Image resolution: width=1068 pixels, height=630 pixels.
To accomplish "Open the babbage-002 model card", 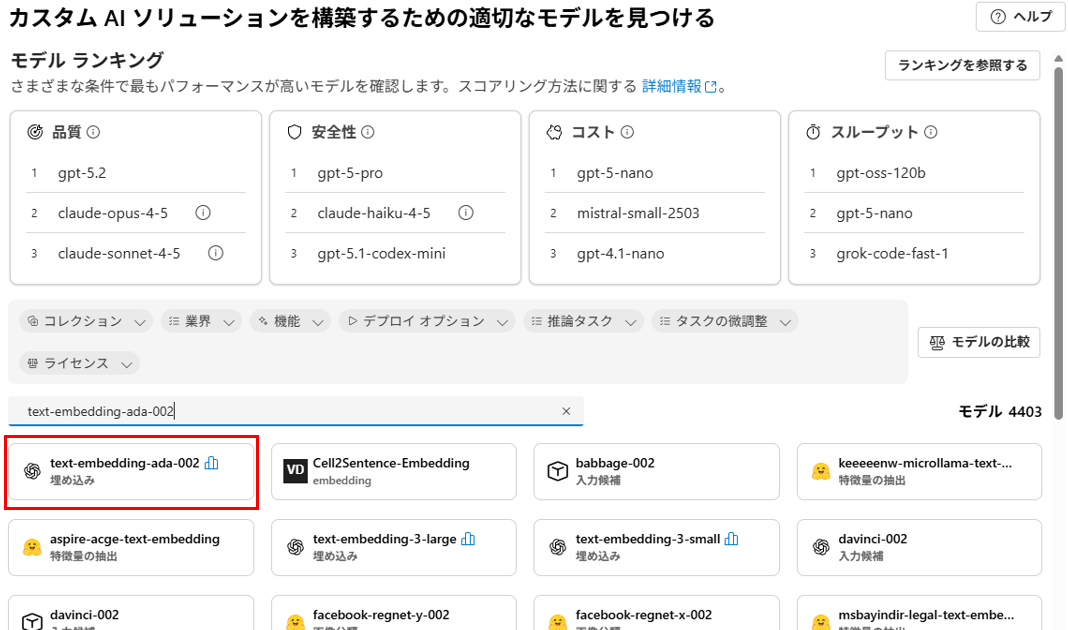I will pos(657,471).
